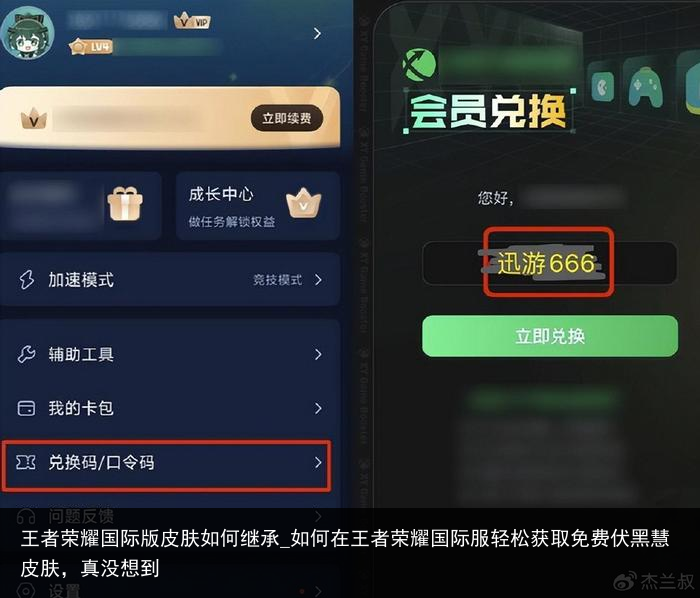Click the green gamepad icon
The height and width of the screenshot is (598, 700).
click(x=645, y=87)
